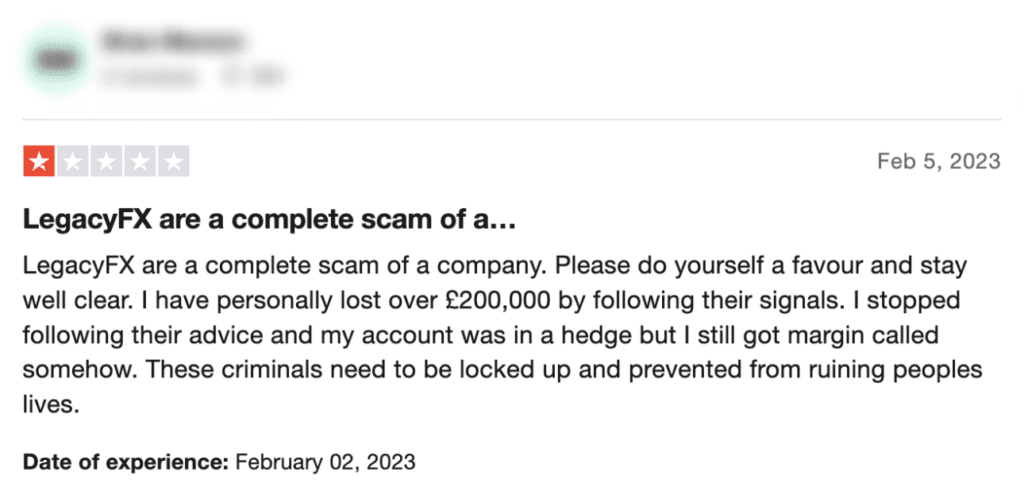Image resolution: width=1024 pixels, height=491 pixels.
Task: Click the phrase "following their advice" in review
Action: (x=135, y=336)
